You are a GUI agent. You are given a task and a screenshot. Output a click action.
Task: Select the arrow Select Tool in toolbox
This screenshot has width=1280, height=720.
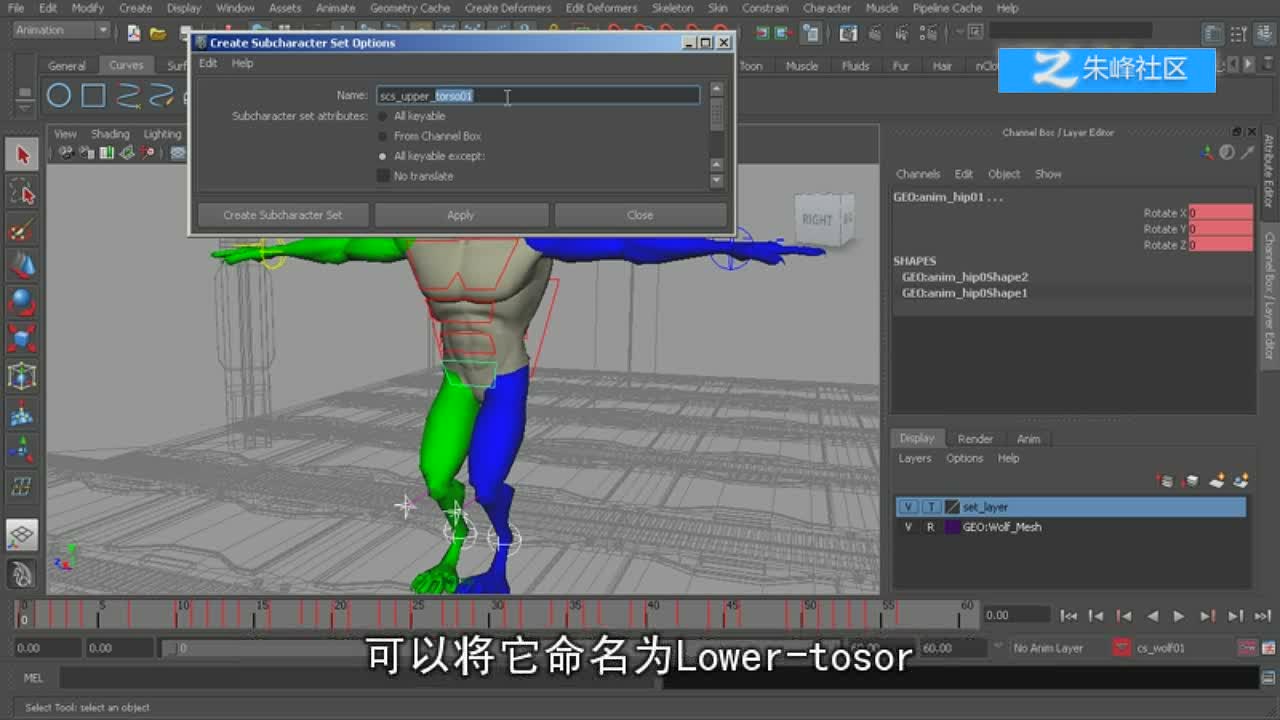(22, 155)
